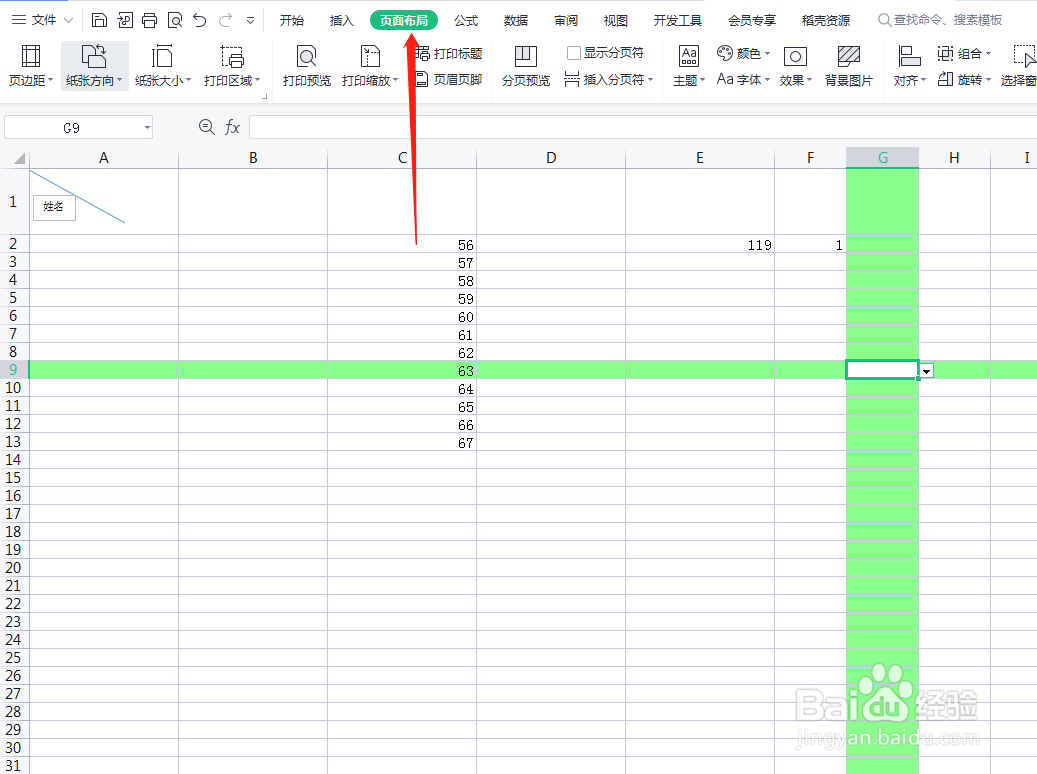Open the dropdown arrow on cell G9

click(927, 371)
